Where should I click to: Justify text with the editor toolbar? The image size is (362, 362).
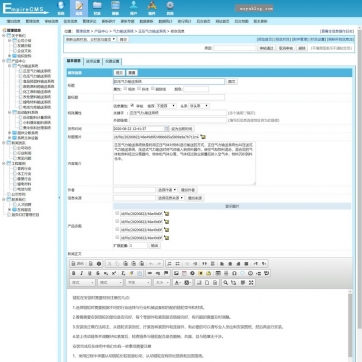(x=246, y=264)
